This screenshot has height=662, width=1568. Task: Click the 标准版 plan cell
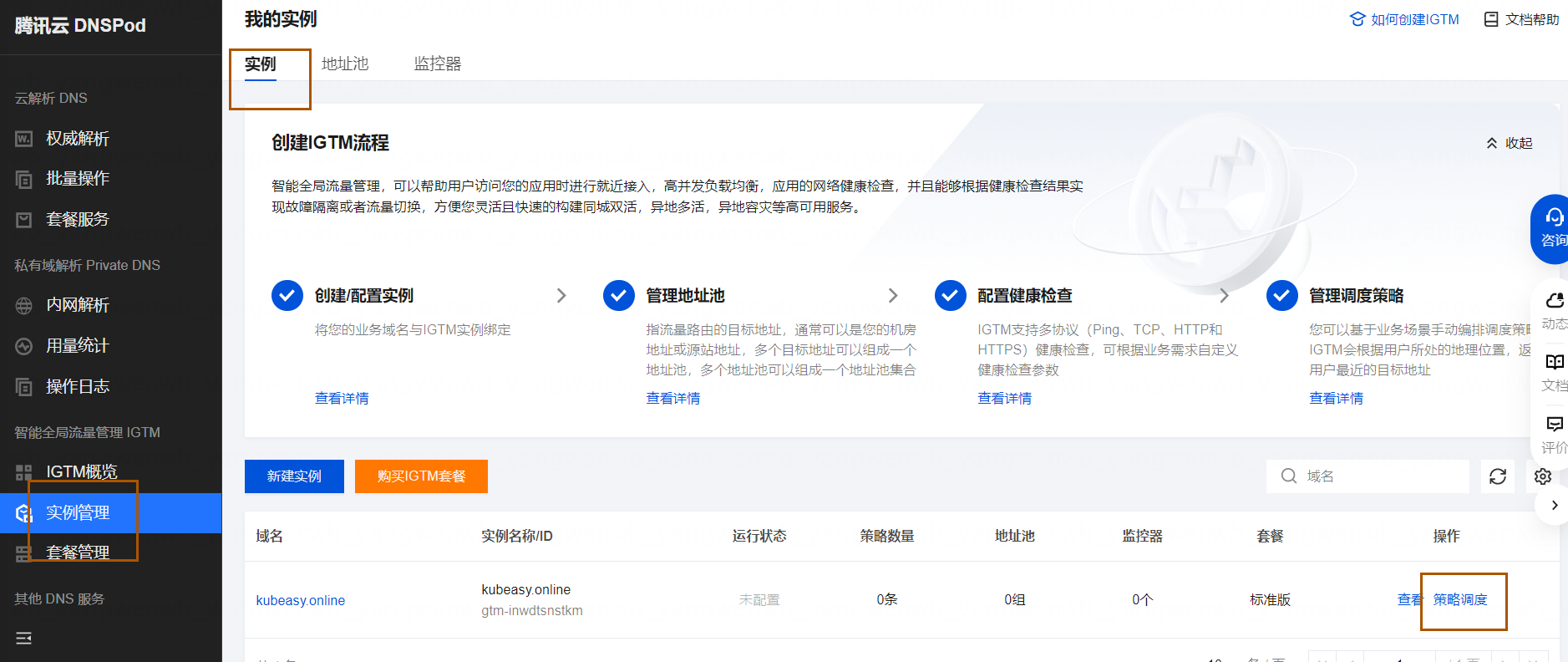(x=1270, y=599)
